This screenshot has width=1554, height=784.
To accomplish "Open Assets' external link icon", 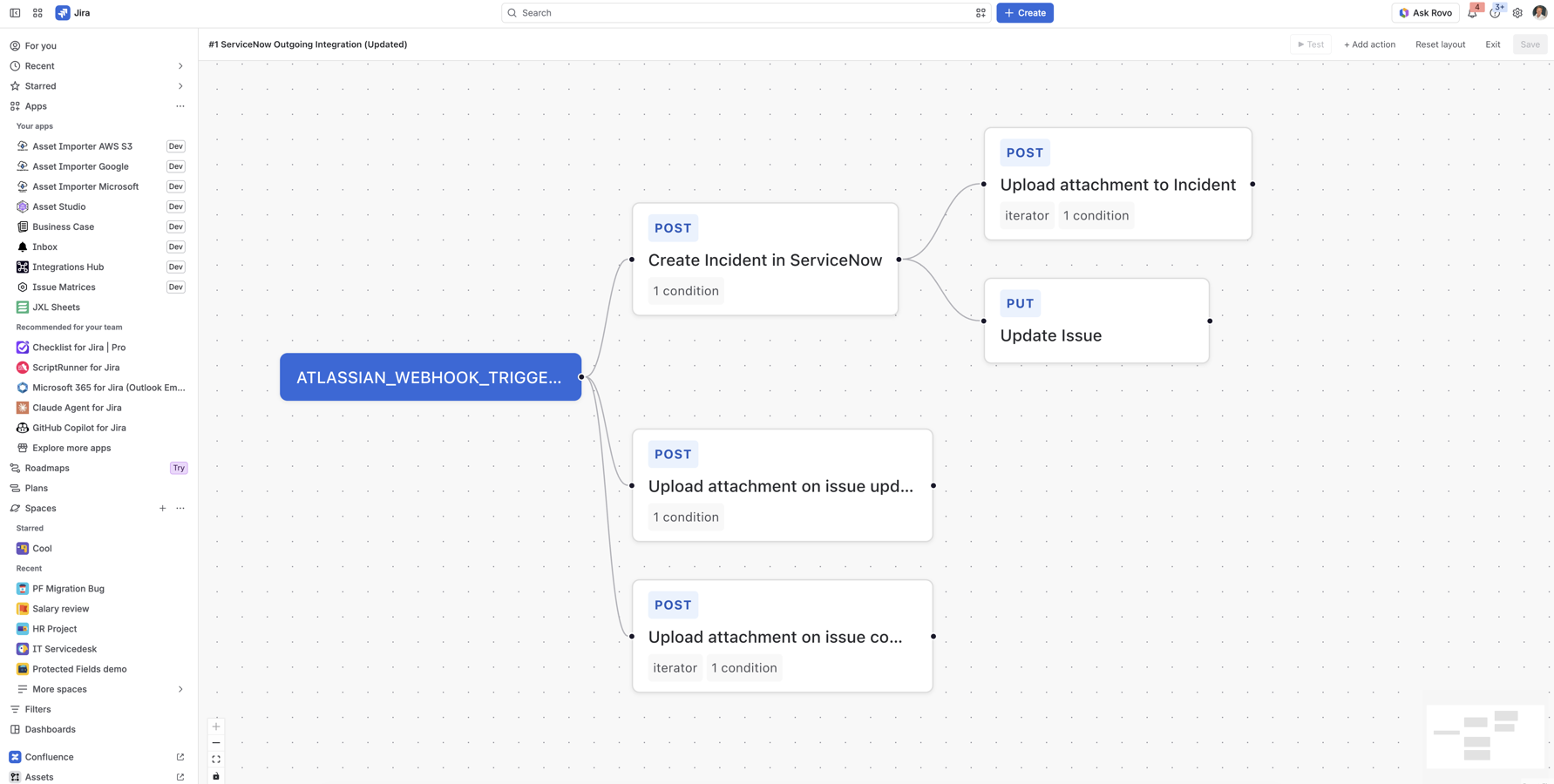I will (180, 777).
